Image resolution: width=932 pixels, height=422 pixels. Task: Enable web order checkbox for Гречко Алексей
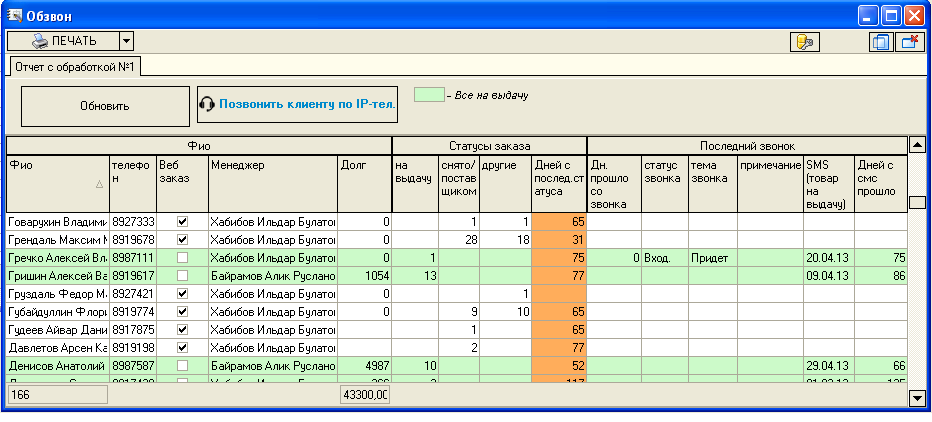coord(181,257)
